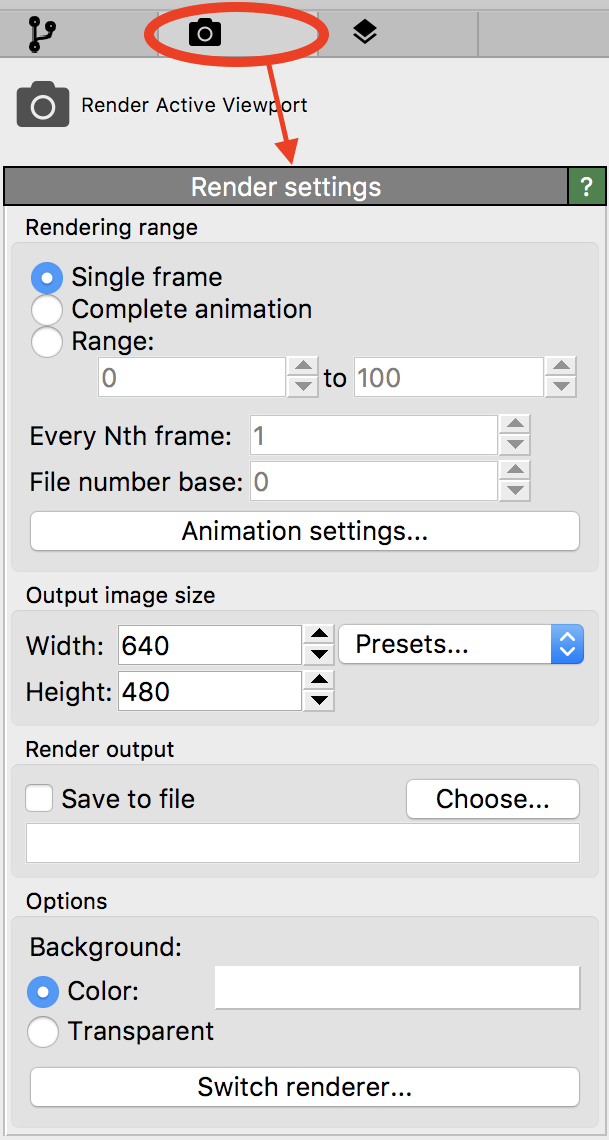Open the pipelines tab with branch icon
Image resolution: width=609 pixels, height=1140 pixels.
tap(42, 34)
